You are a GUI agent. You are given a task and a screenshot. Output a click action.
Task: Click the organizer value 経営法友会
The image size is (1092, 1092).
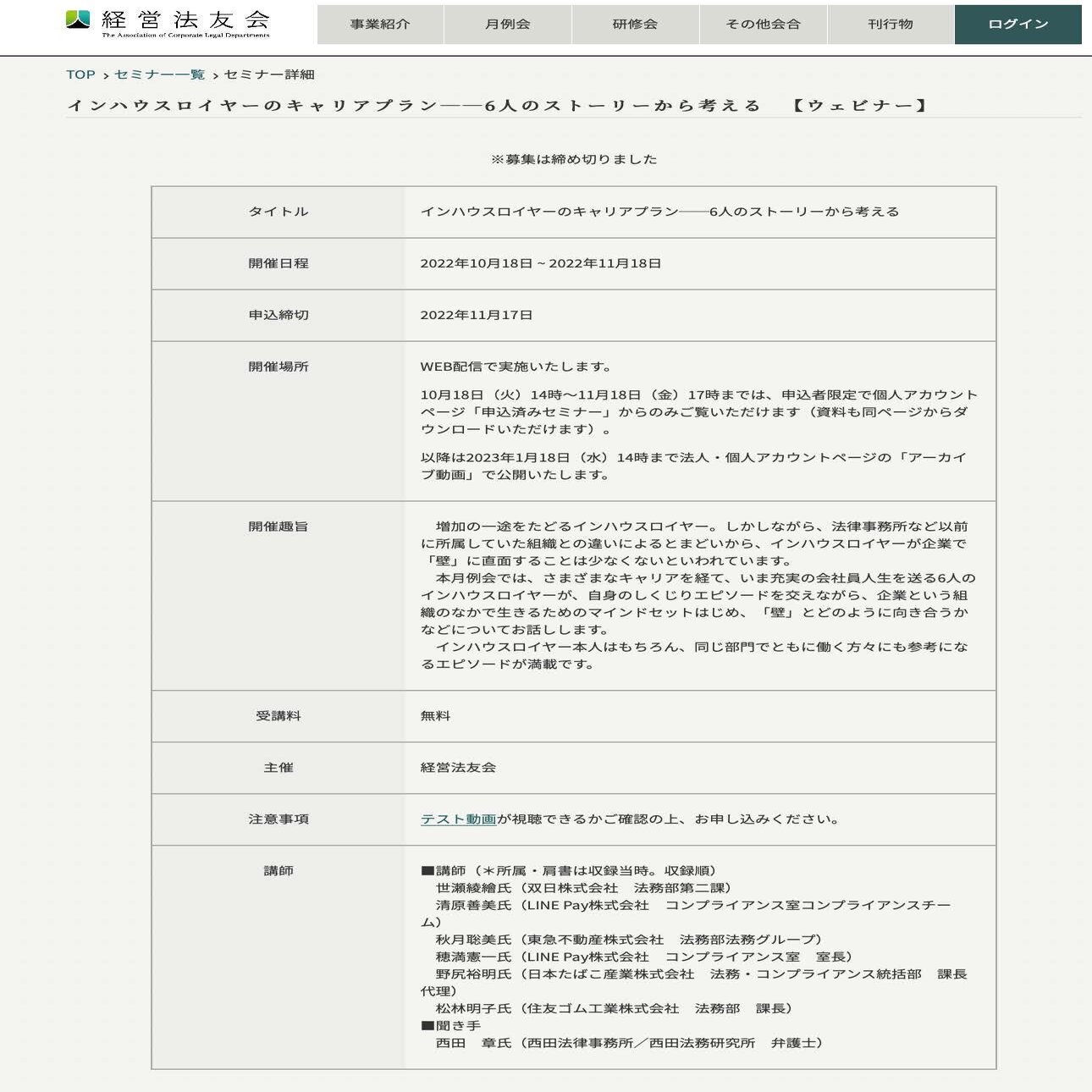tap(458, 768)
